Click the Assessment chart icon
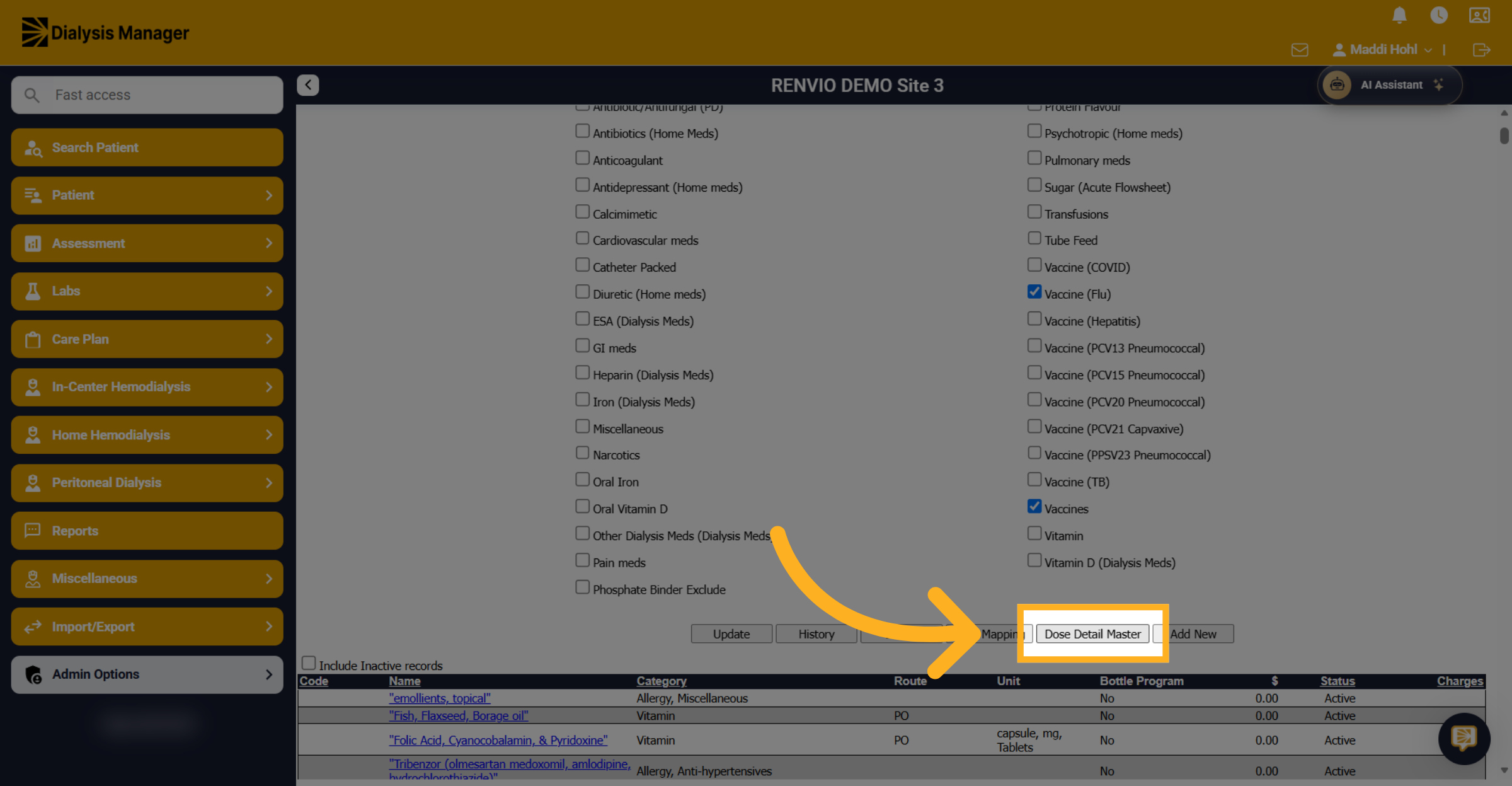1512x786 pixels. tap(33, 243)
